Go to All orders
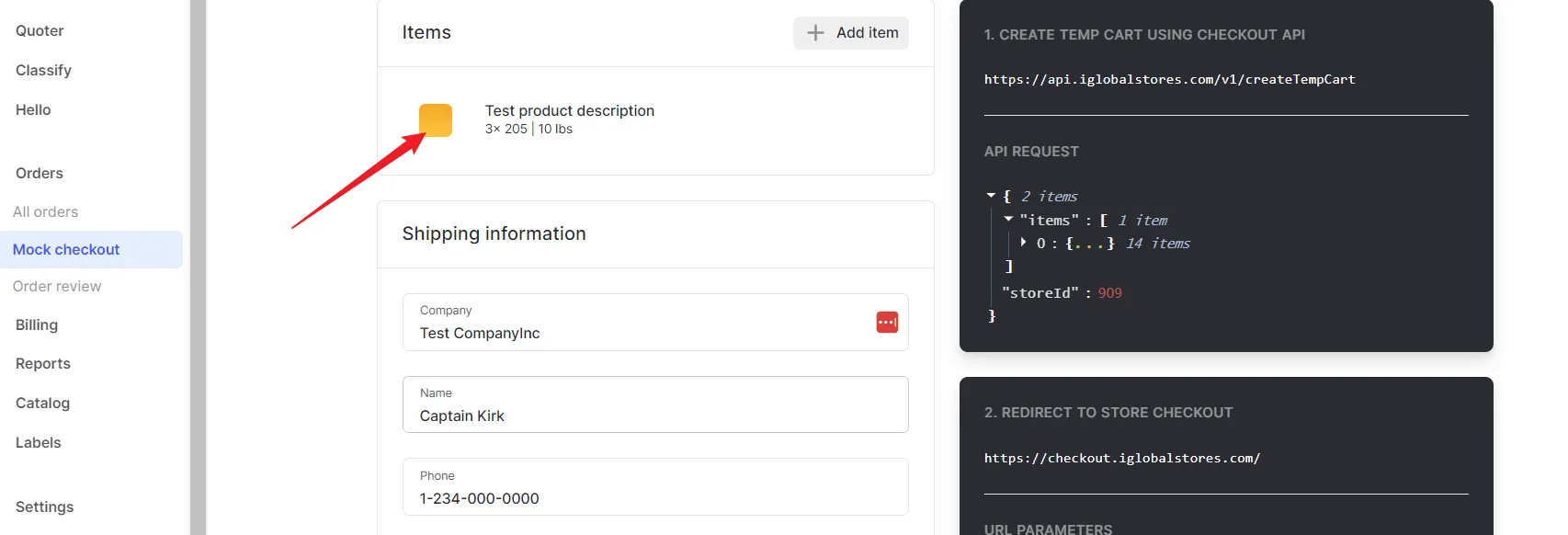 (x=46, y=211)
